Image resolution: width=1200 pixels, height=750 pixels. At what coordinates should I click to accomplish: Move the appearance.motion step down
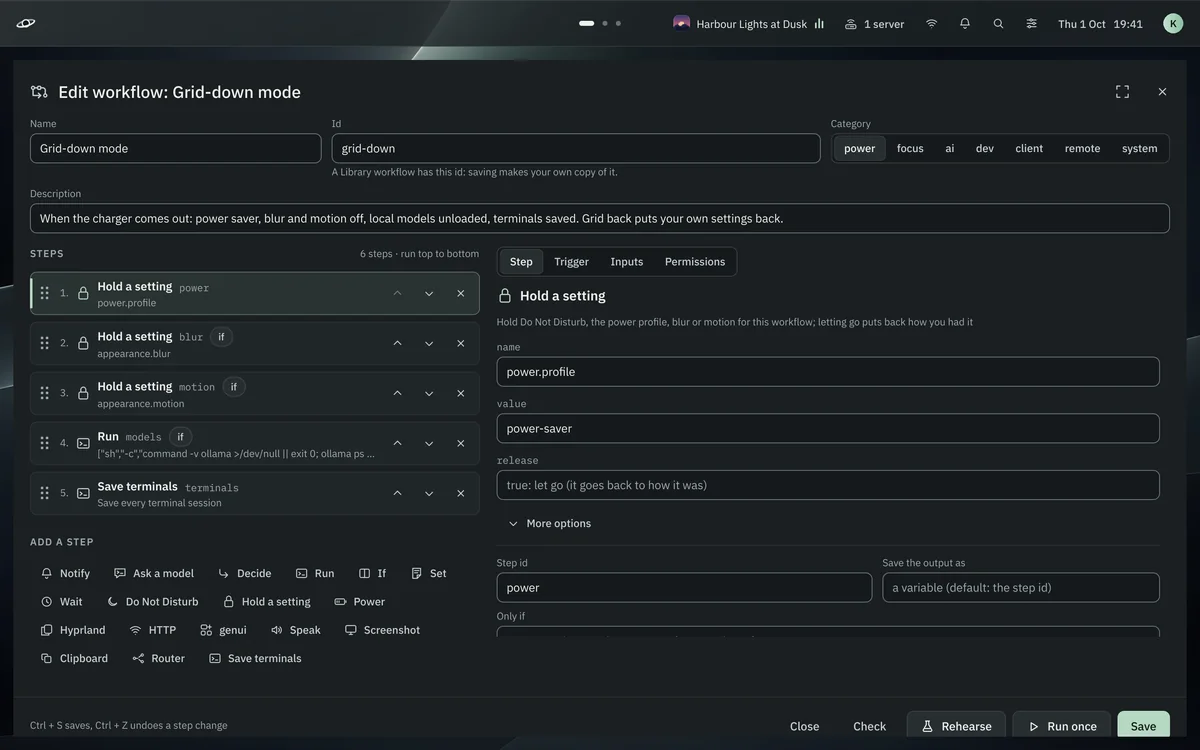coord(429,393)
